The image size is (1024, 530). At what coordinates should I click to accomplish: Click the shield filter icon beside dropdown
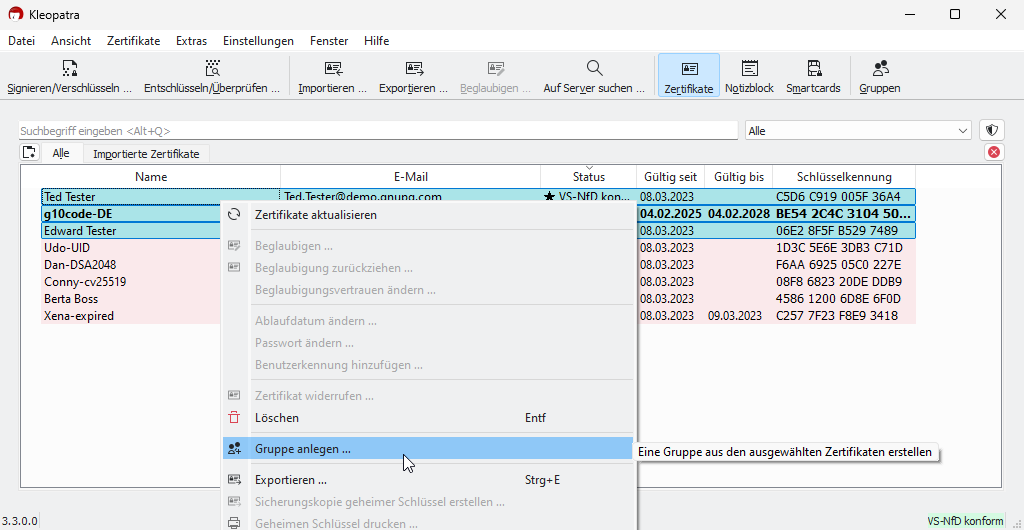tap(992, 131)
